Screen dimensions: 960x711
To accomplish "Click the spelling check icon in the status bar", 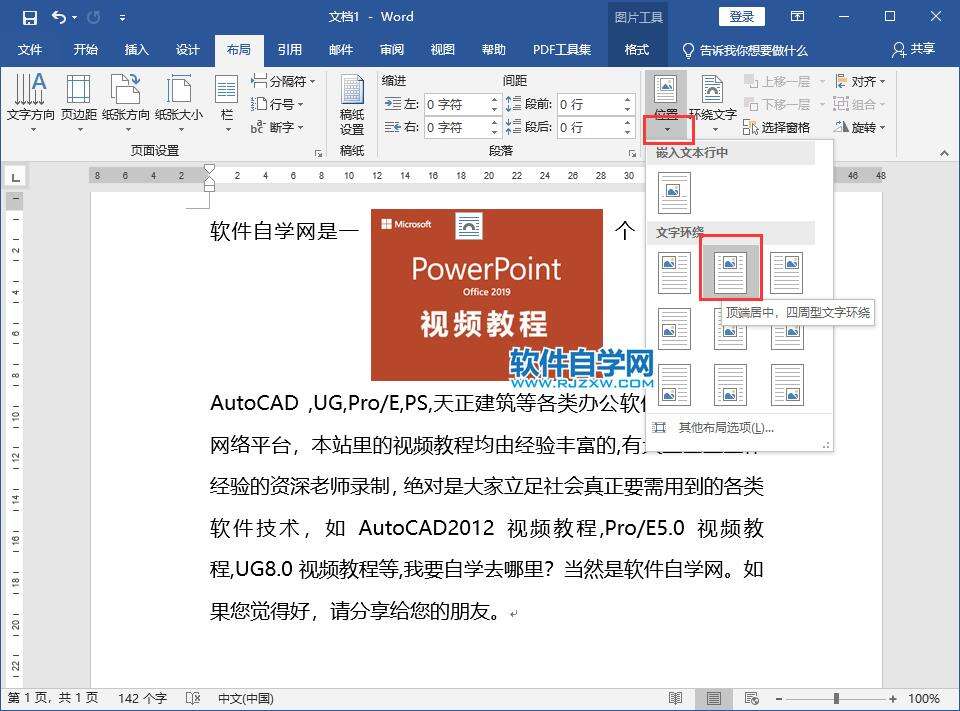I will tap(193, 698).
